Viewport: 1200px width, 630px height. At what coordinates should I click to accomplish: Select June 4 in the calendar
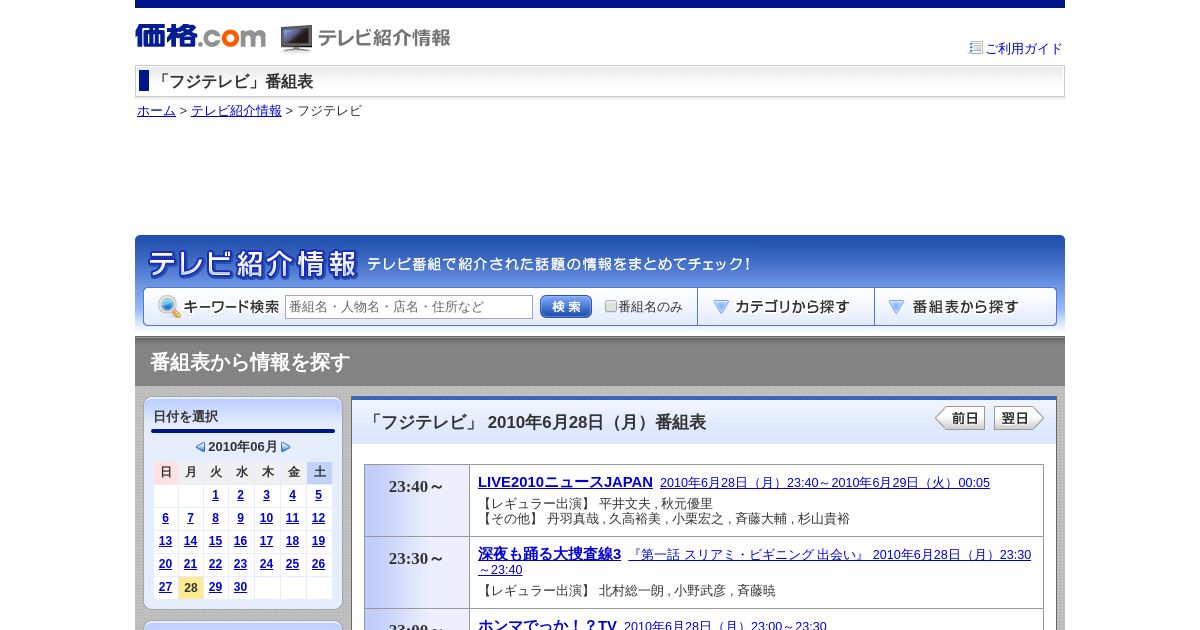click(x=292, y=495)
